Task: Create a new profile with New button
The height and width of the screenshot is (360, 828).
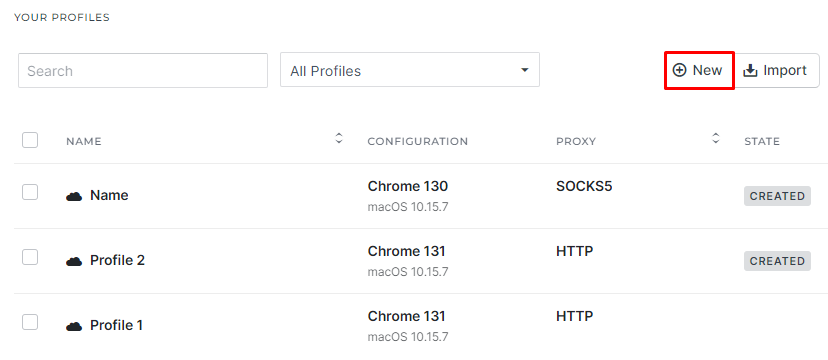Action: pos(699,70)
